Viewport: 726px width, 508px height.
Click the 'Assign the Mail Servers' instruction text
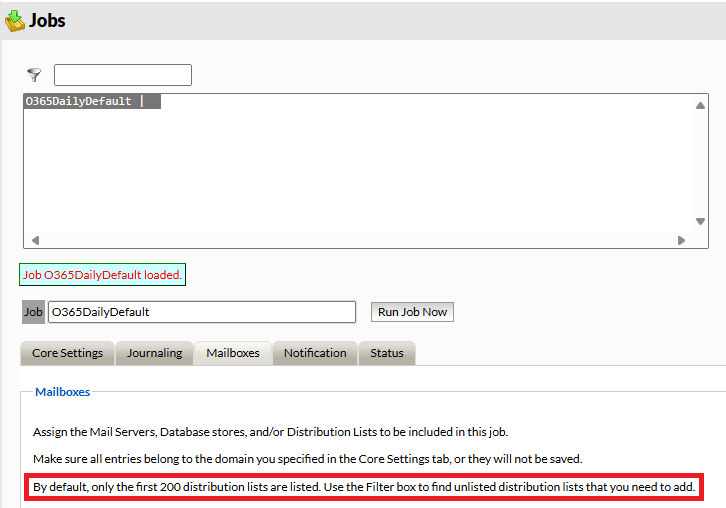[x=270, y=432]
